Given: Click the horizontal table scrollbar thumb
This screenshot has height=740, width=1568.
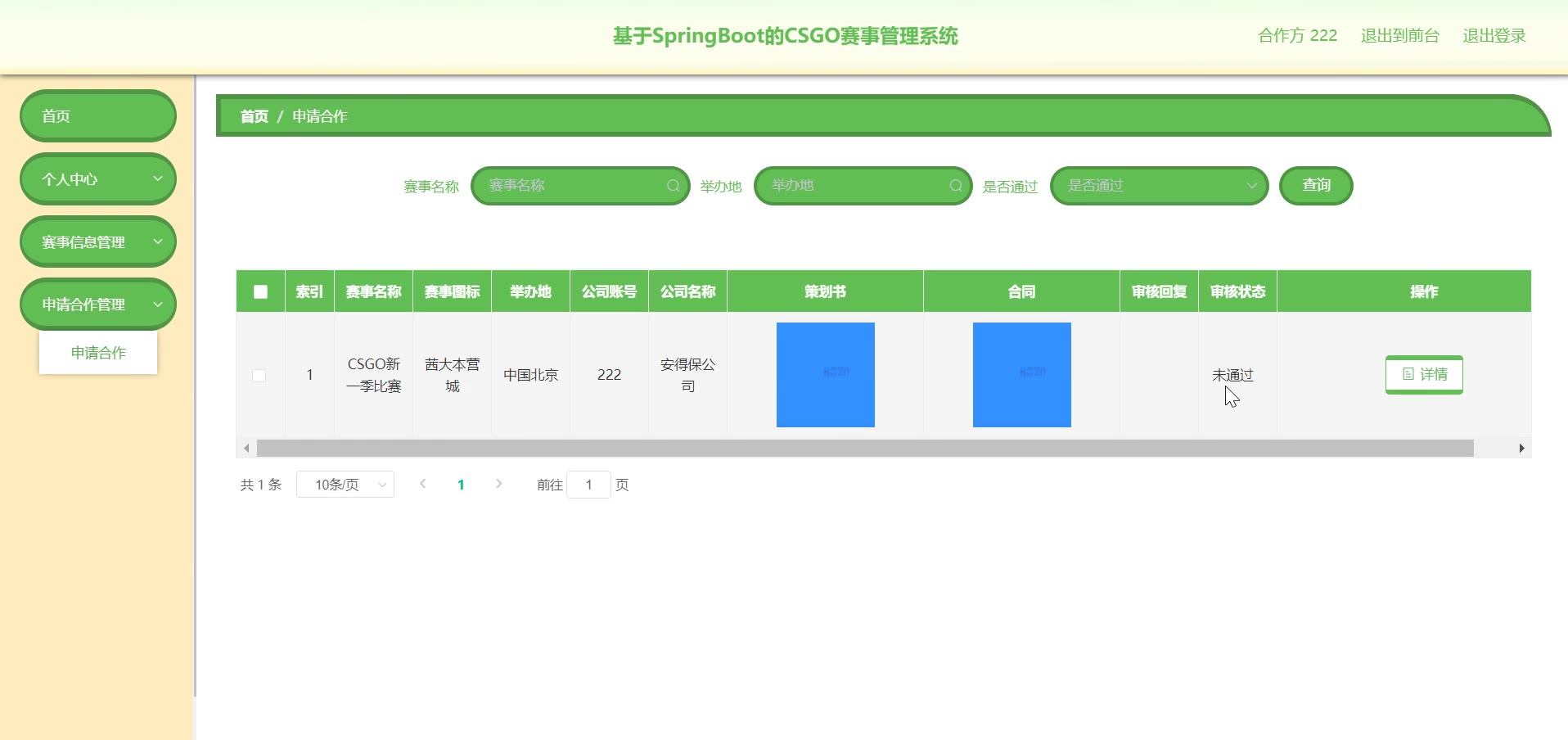Looking at the screenshot, I should [865, 448].
